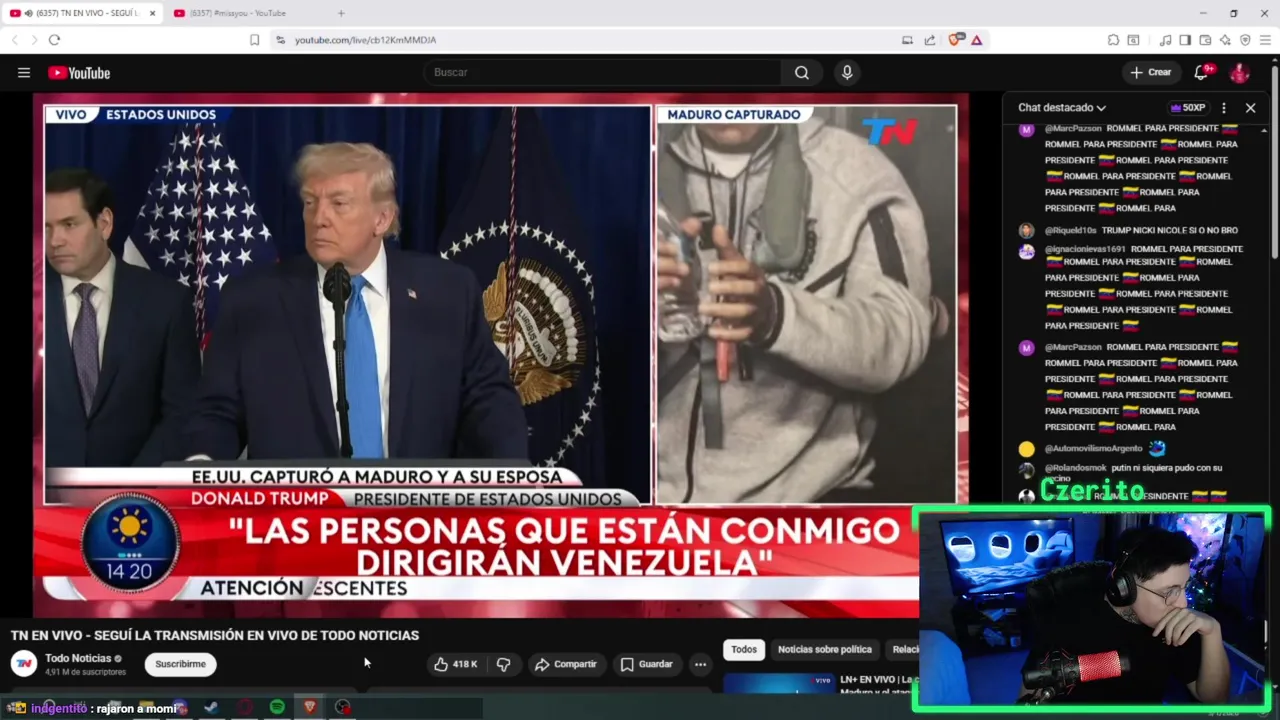The width and height of the screenshot is (1280, 720).
Task: Open the account avatar menu
Action: point(1240,72)
